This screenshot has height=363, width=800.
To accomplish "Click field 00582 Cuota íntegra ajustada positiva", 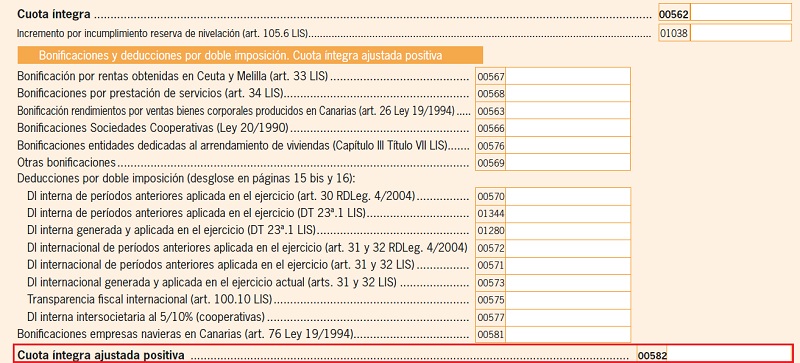I will pos(730,355).
